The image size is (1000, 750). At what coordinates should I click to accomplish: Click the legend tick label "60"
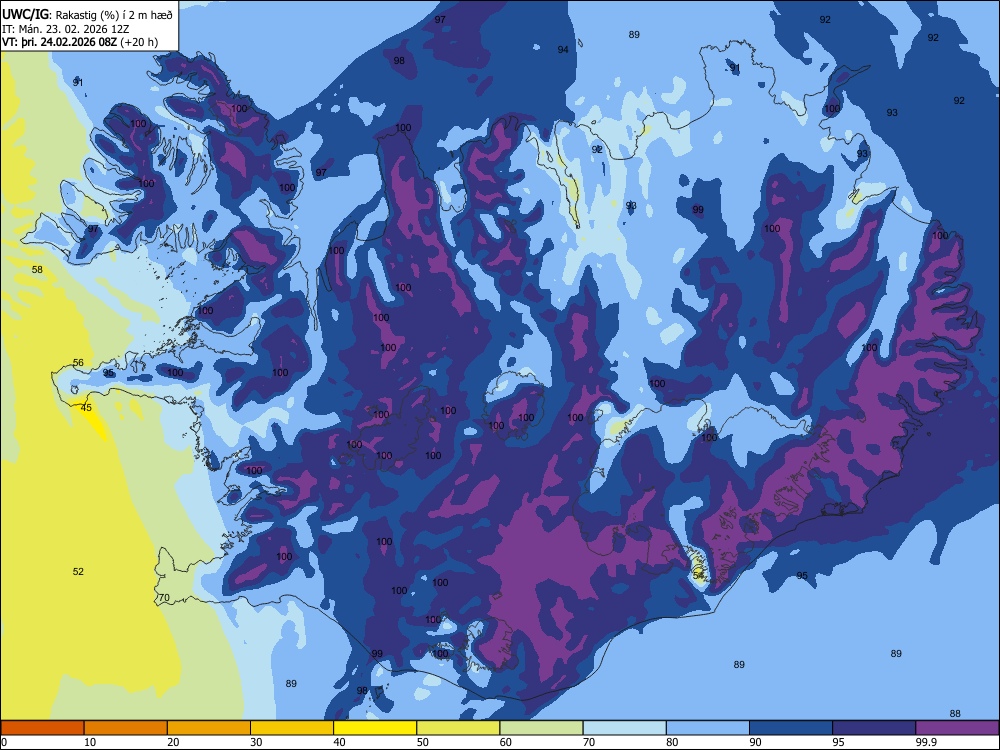[x=506, y=742]
